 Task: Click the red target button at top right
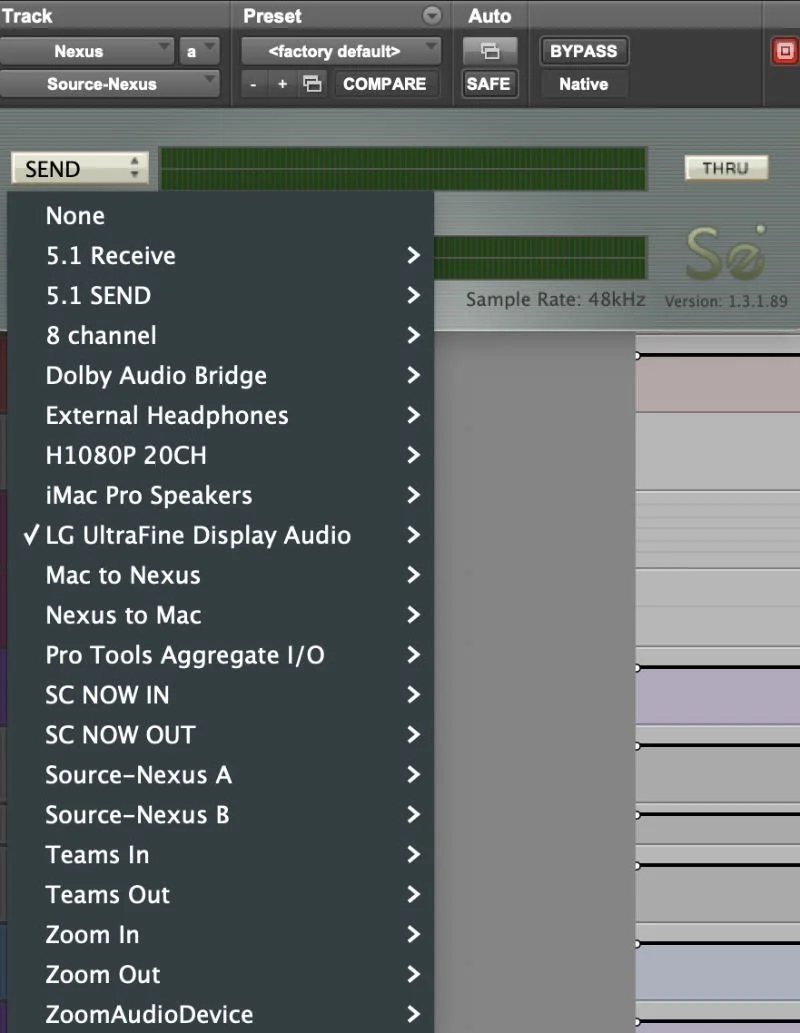tap(785, 51)
